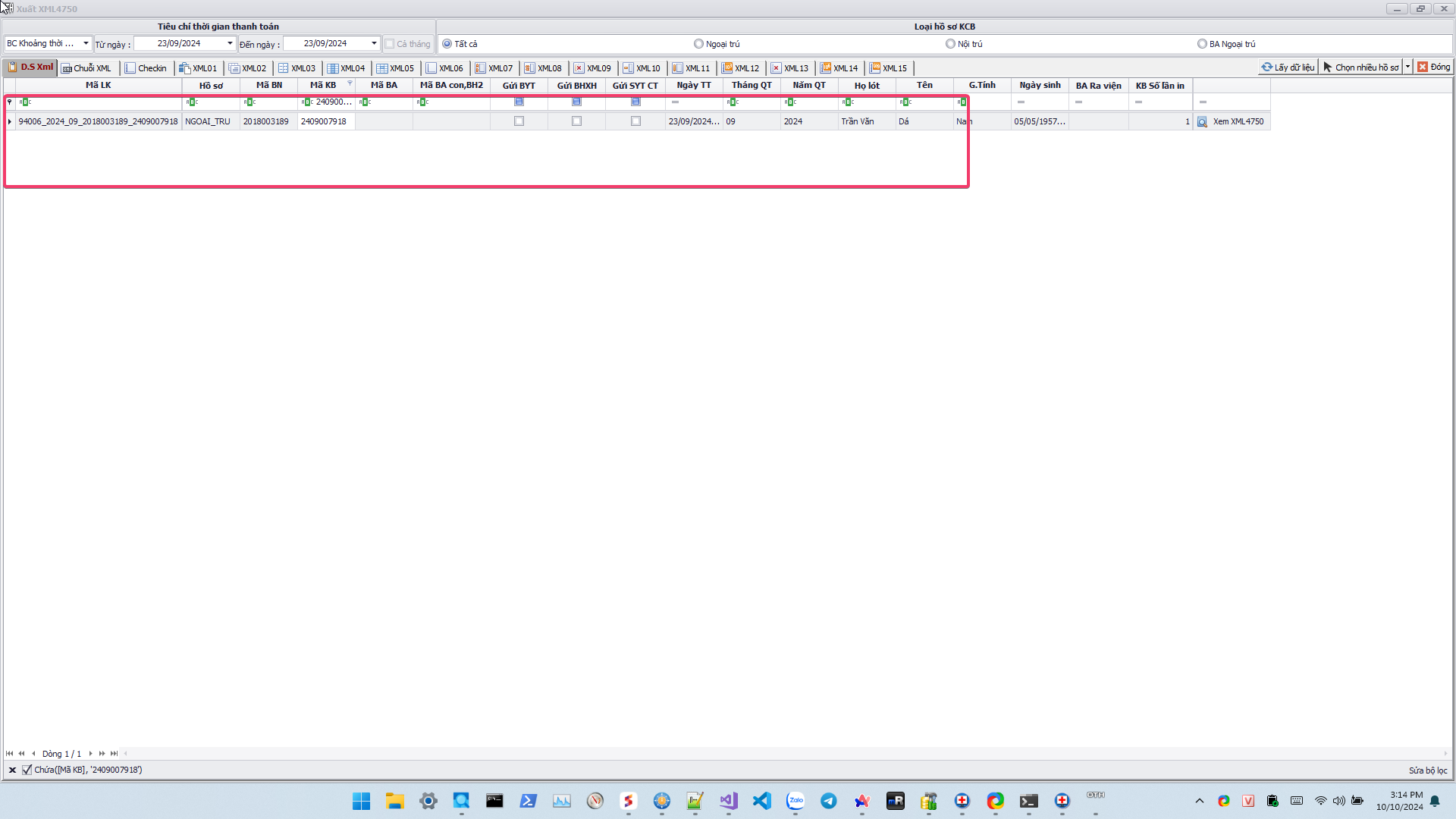1456x819 pixels.
Task: Click the red Đóng close icon
Action: point(1423,67)
